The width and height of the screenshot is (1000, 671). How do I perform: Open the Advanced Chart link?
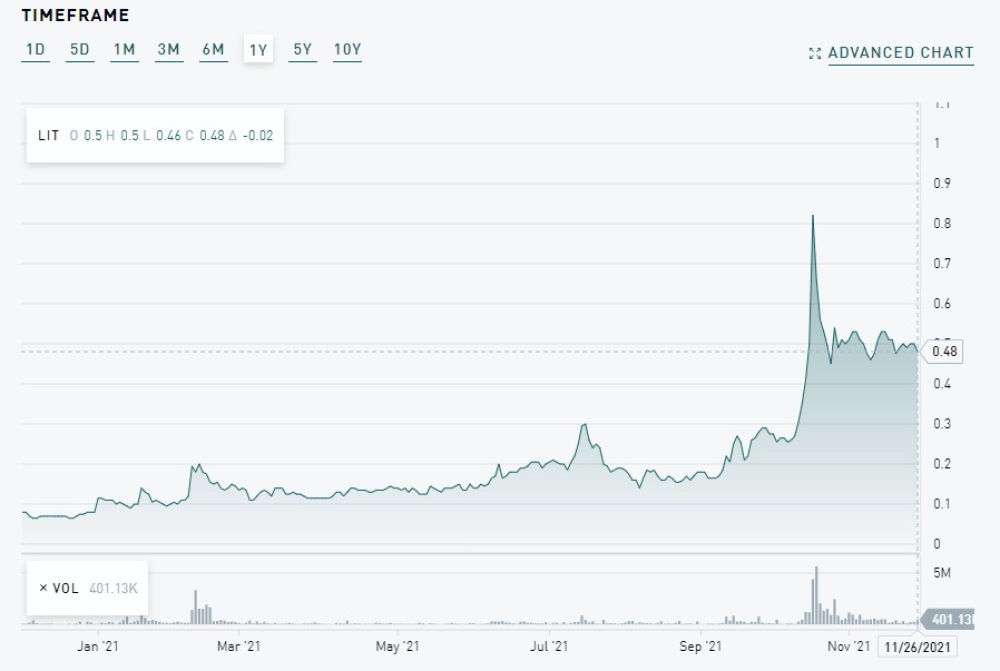[901, 53]
